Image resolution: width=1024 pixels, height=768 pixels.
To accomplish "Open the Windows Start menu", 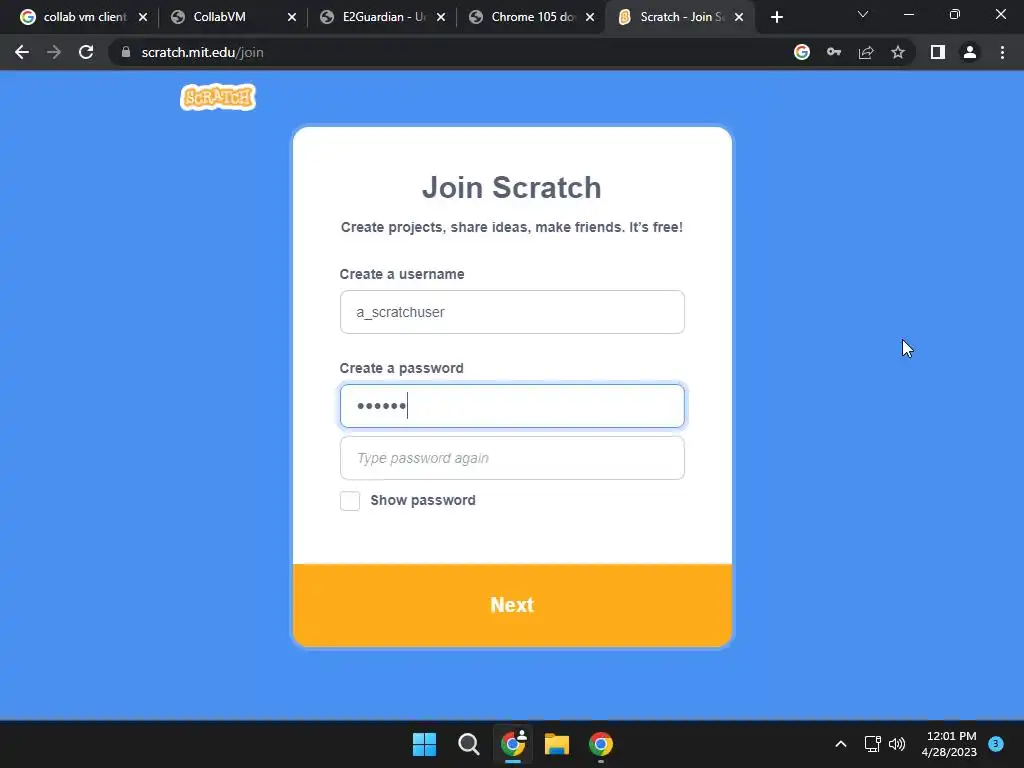I will (424, 744).
